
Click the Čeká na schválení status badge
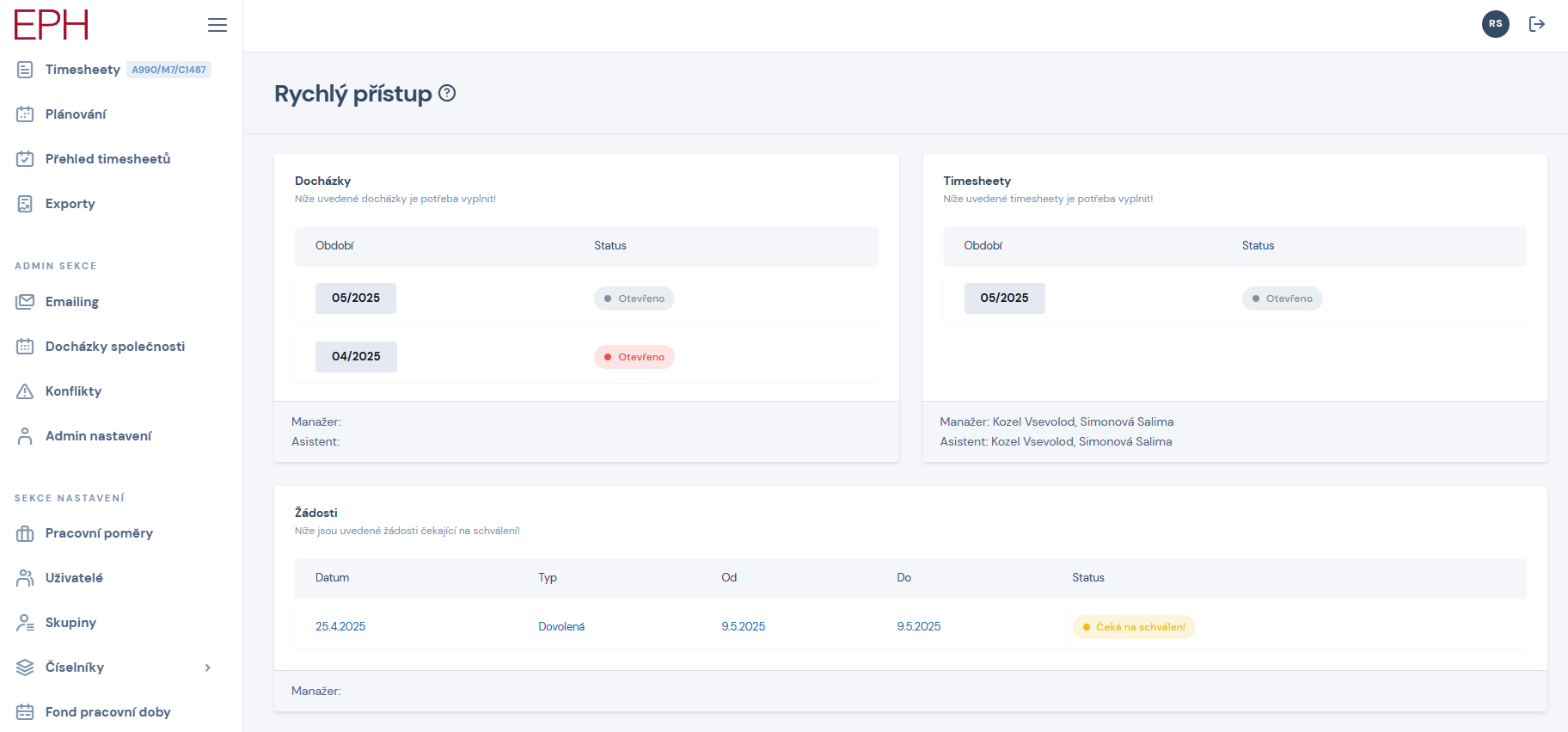point(1134,627)
